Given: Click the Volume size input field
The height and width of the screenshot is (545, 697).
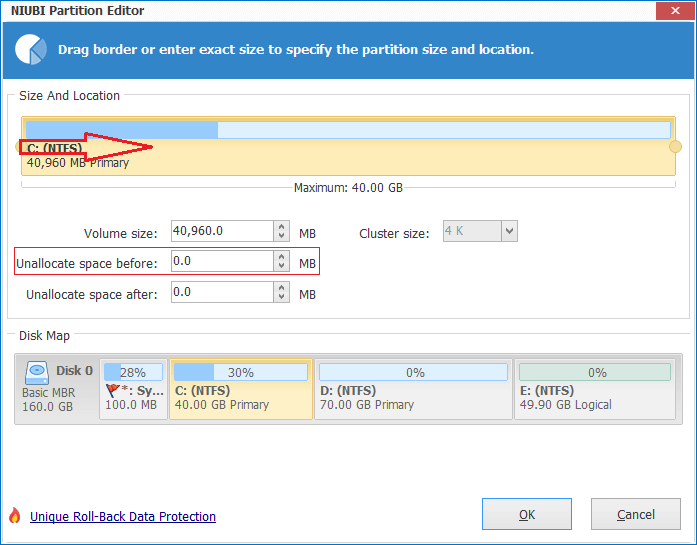Looking at the screenshot, I should click(x=222, y=232).
